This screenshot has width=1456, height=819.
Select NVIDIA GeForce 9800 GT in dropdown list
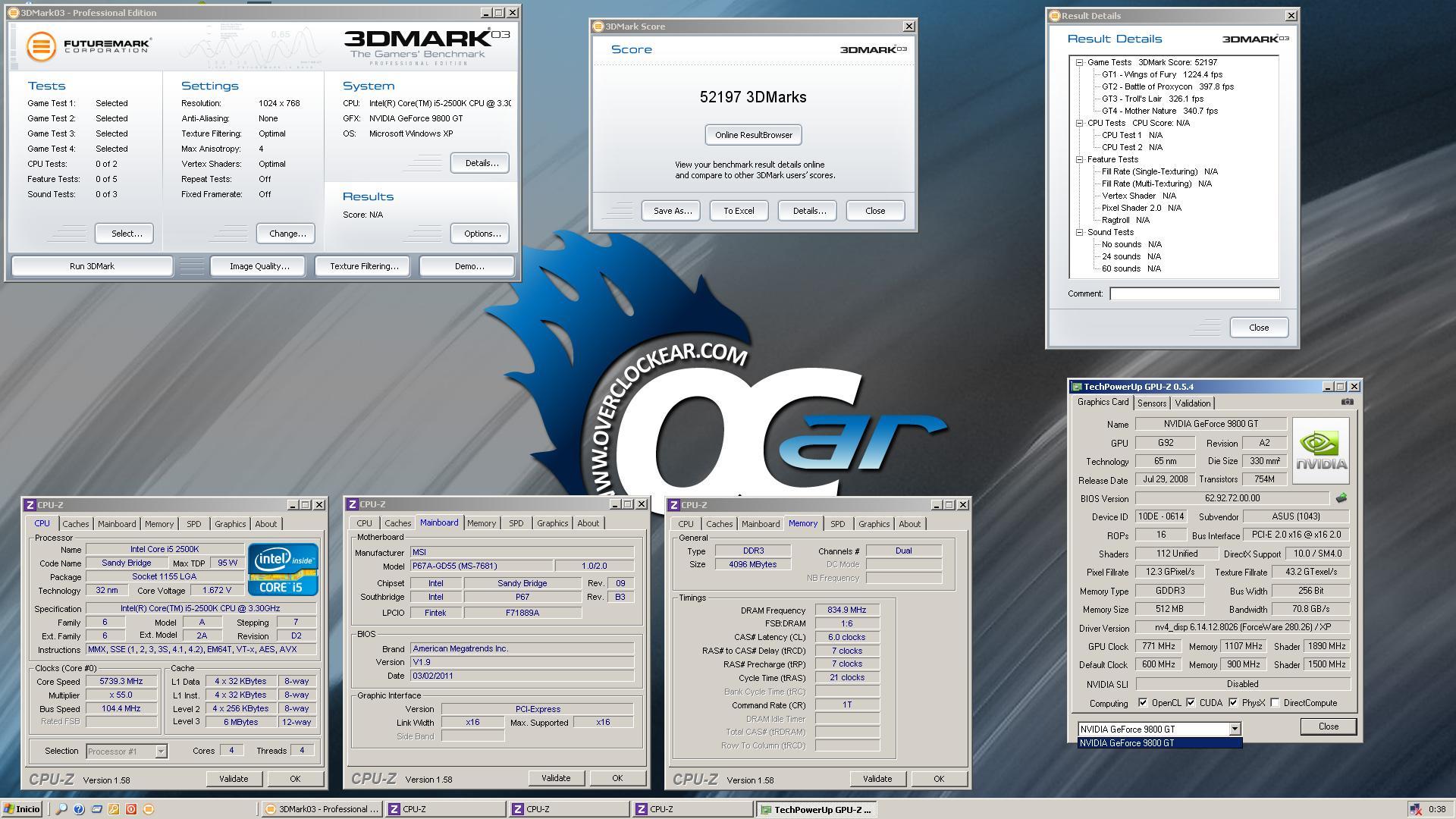(1159, 743)
